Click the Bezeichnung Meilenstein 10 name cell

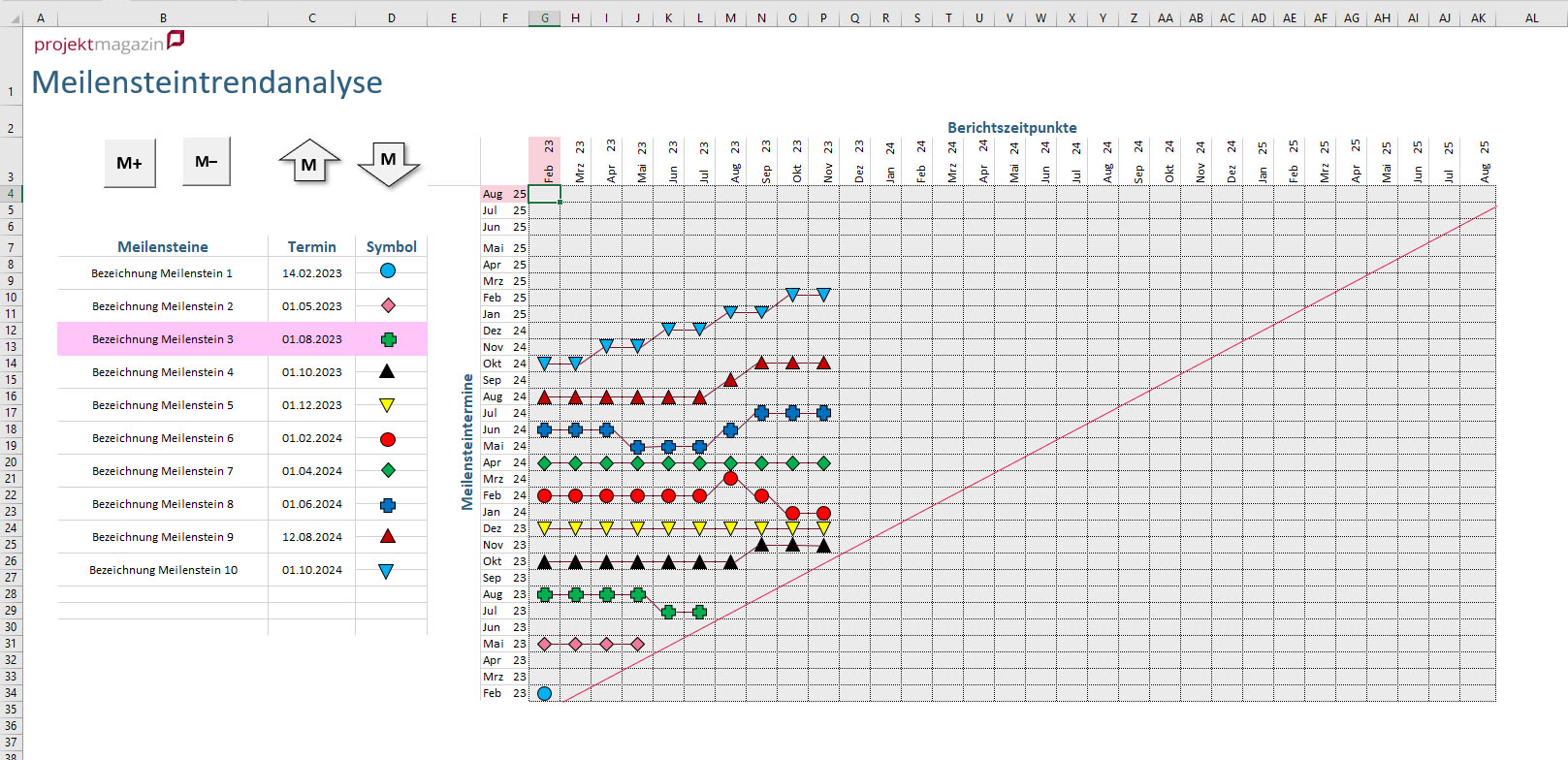[163, 570]
